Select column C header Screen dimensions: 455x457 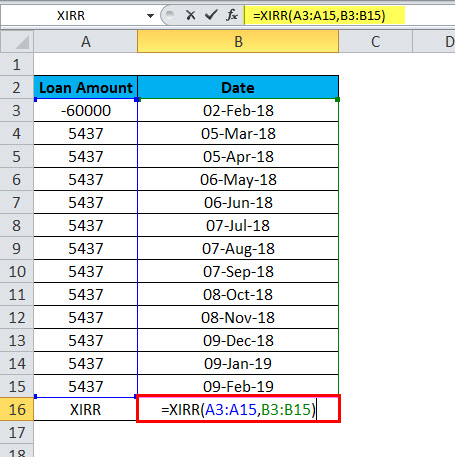[376, 42]
